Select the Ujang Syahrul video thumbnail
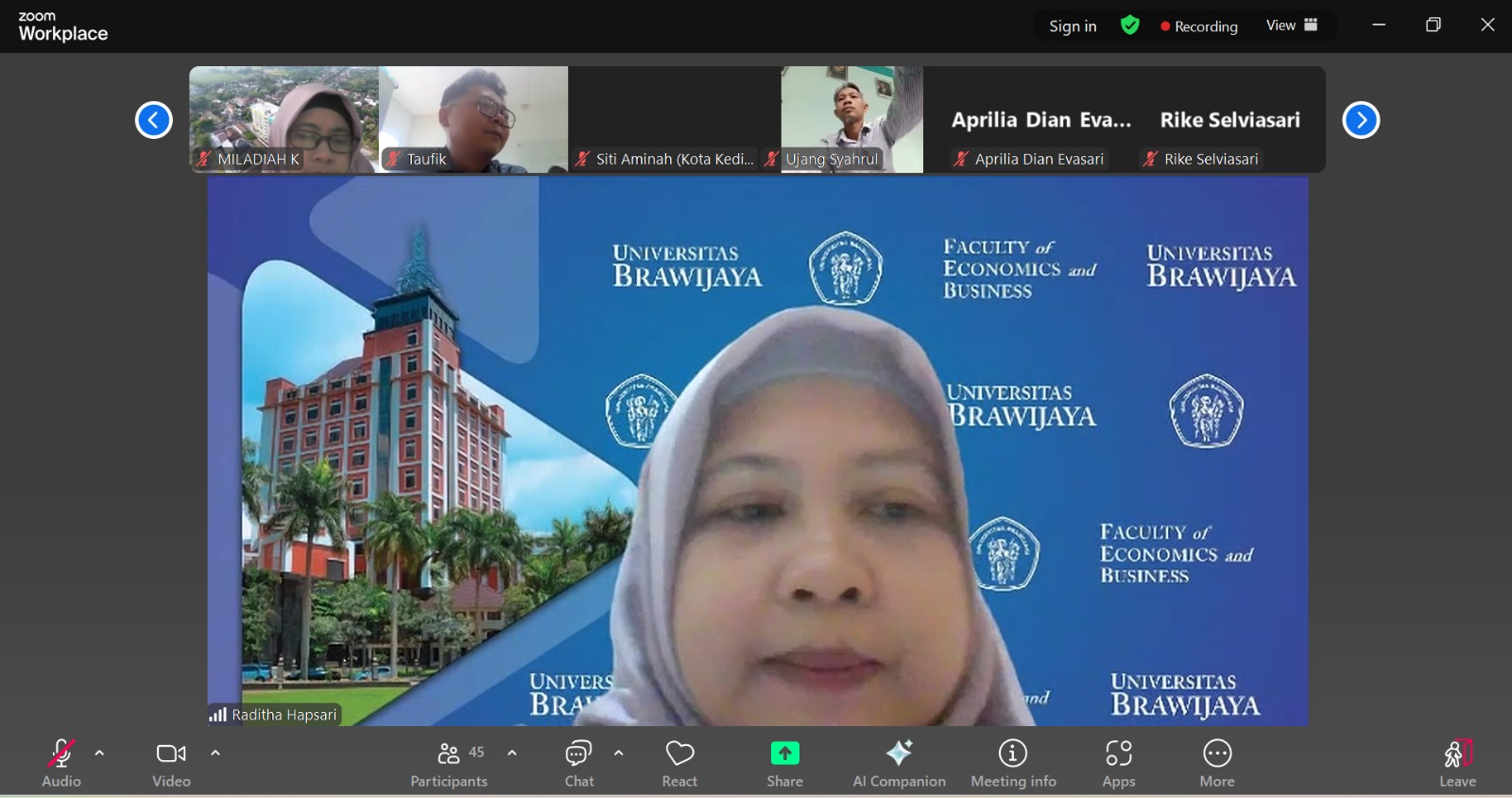This screenshot has width=1512, height=798. pos(851,119)
